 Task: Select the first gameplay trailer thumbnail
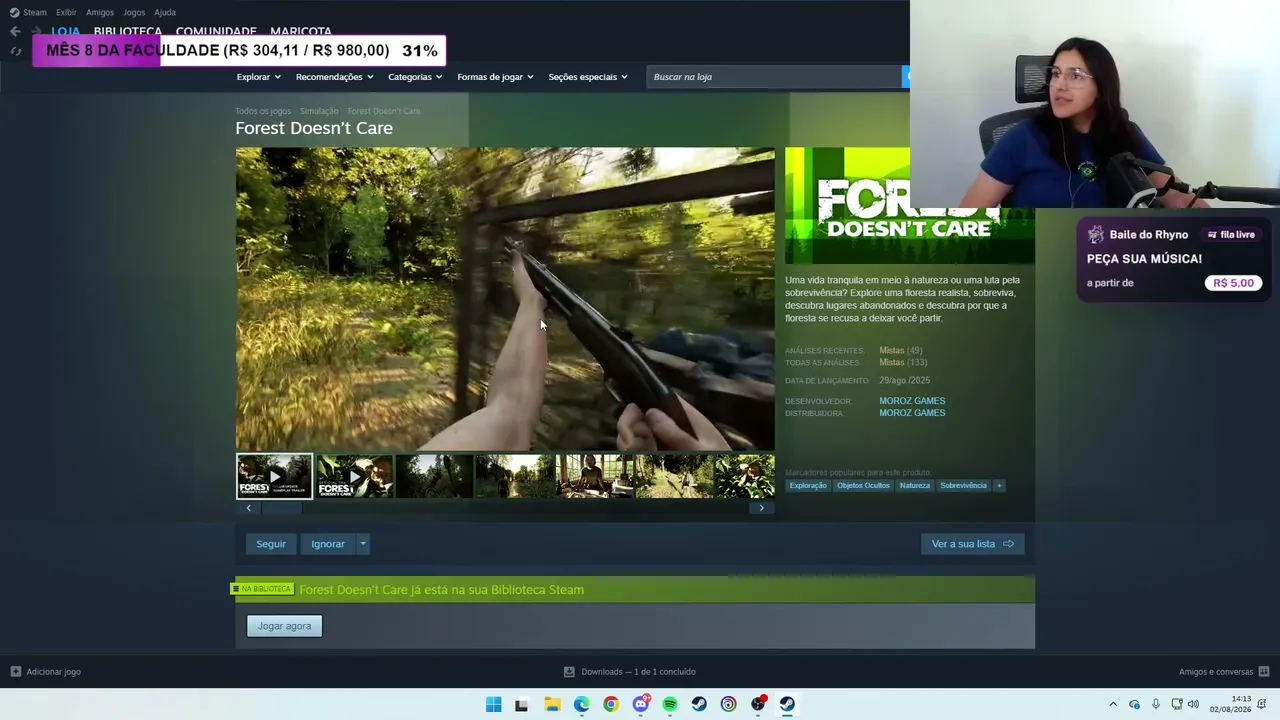pos(274,476)
